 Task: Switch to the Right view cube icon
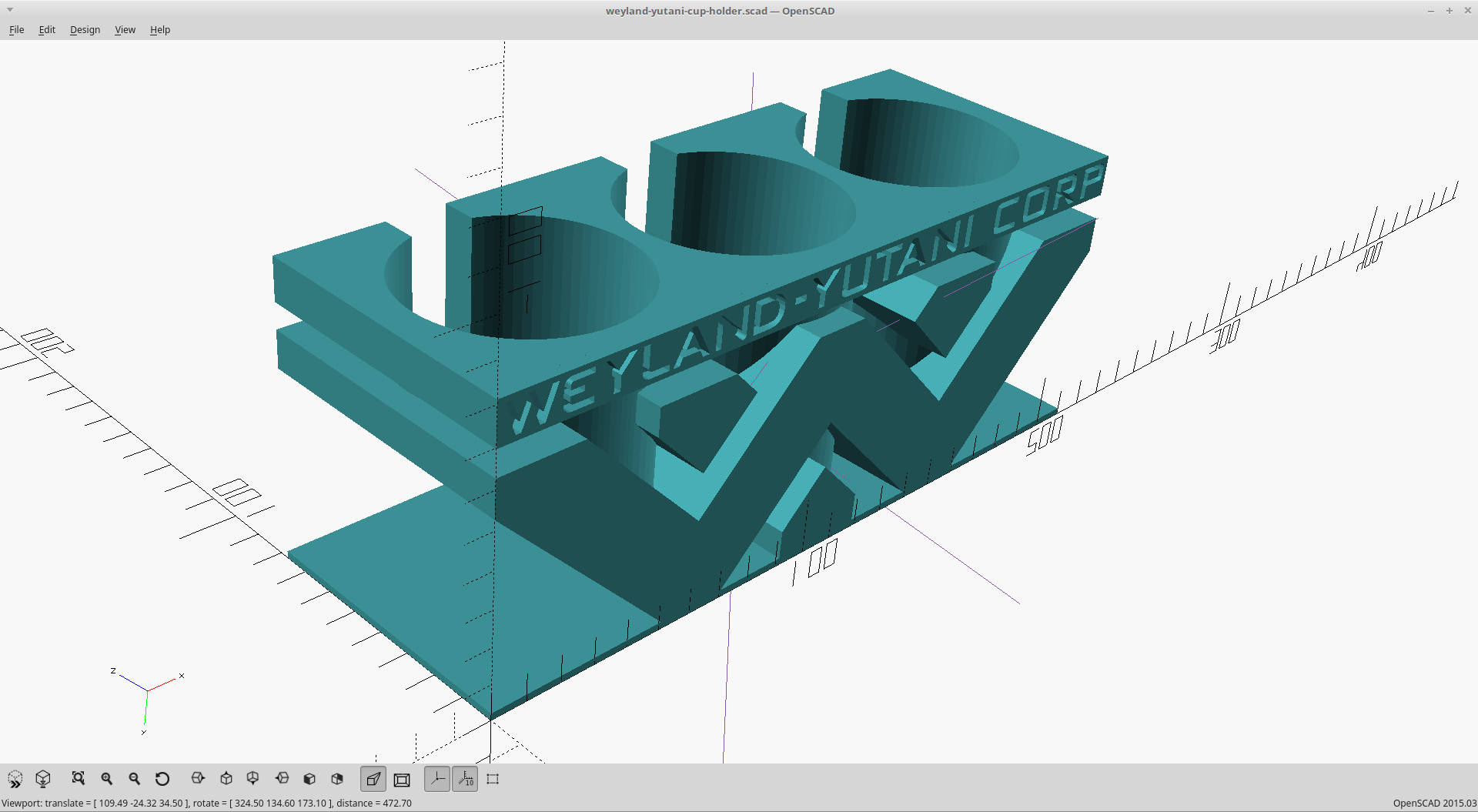point(198,779)
